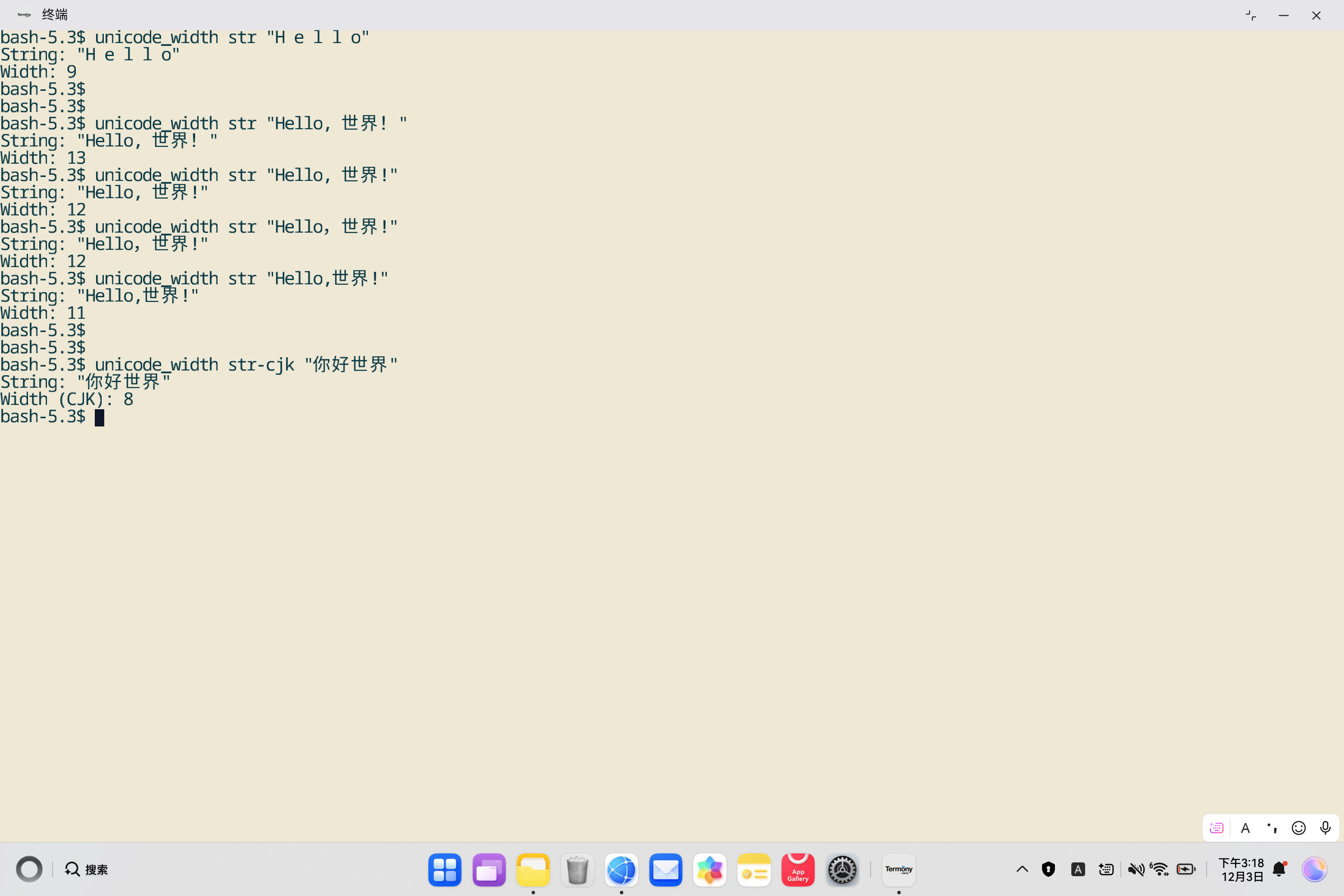This screenshot has height=896, width=1344.
Task: Open the yellow Notes checklist app
Action: pyautogui.click(x=754, y=869)
